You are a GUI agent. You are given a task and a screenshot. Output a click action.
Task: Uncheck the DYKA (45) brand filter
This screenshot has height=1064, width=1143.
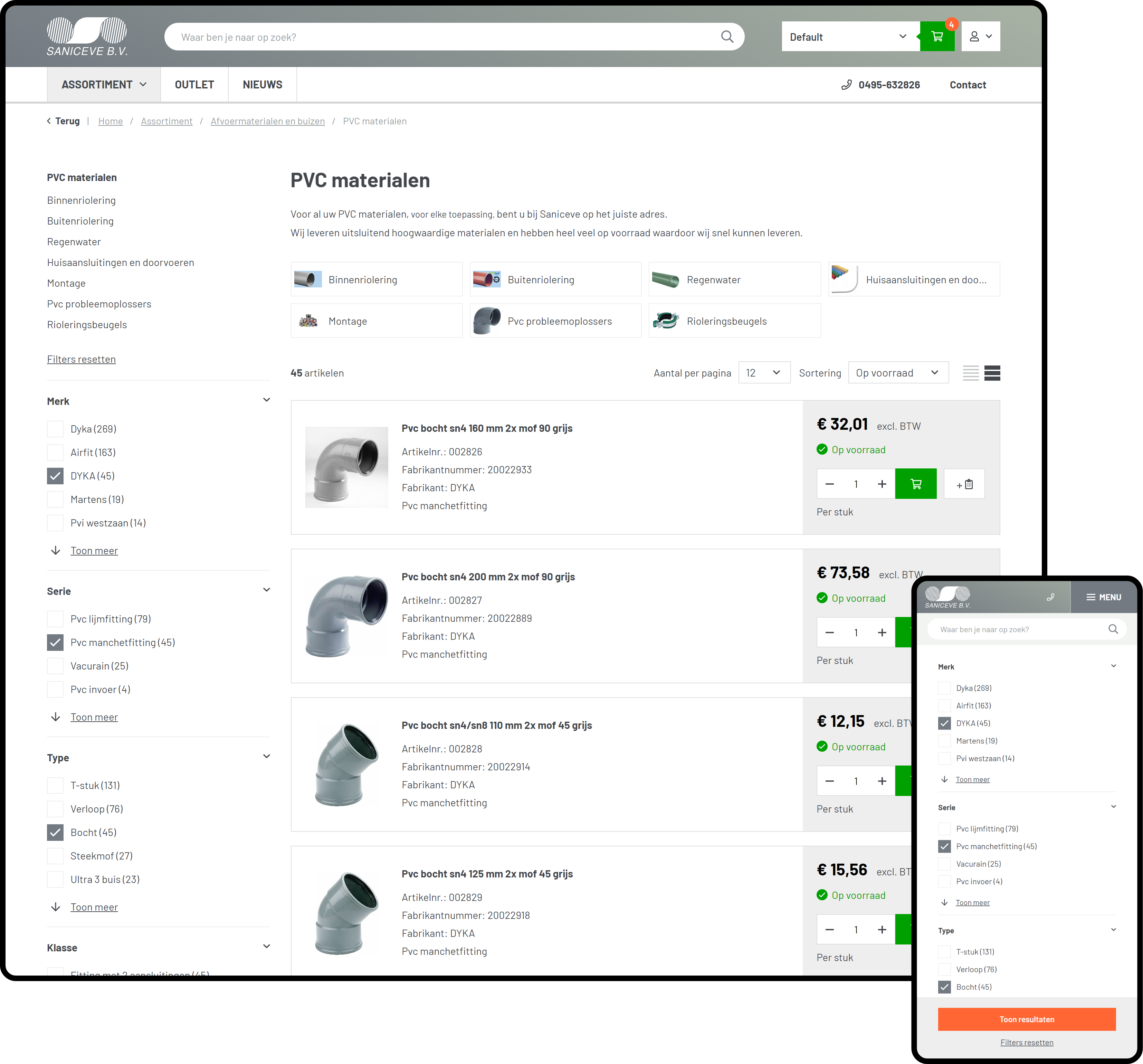(x=55, y=476)
